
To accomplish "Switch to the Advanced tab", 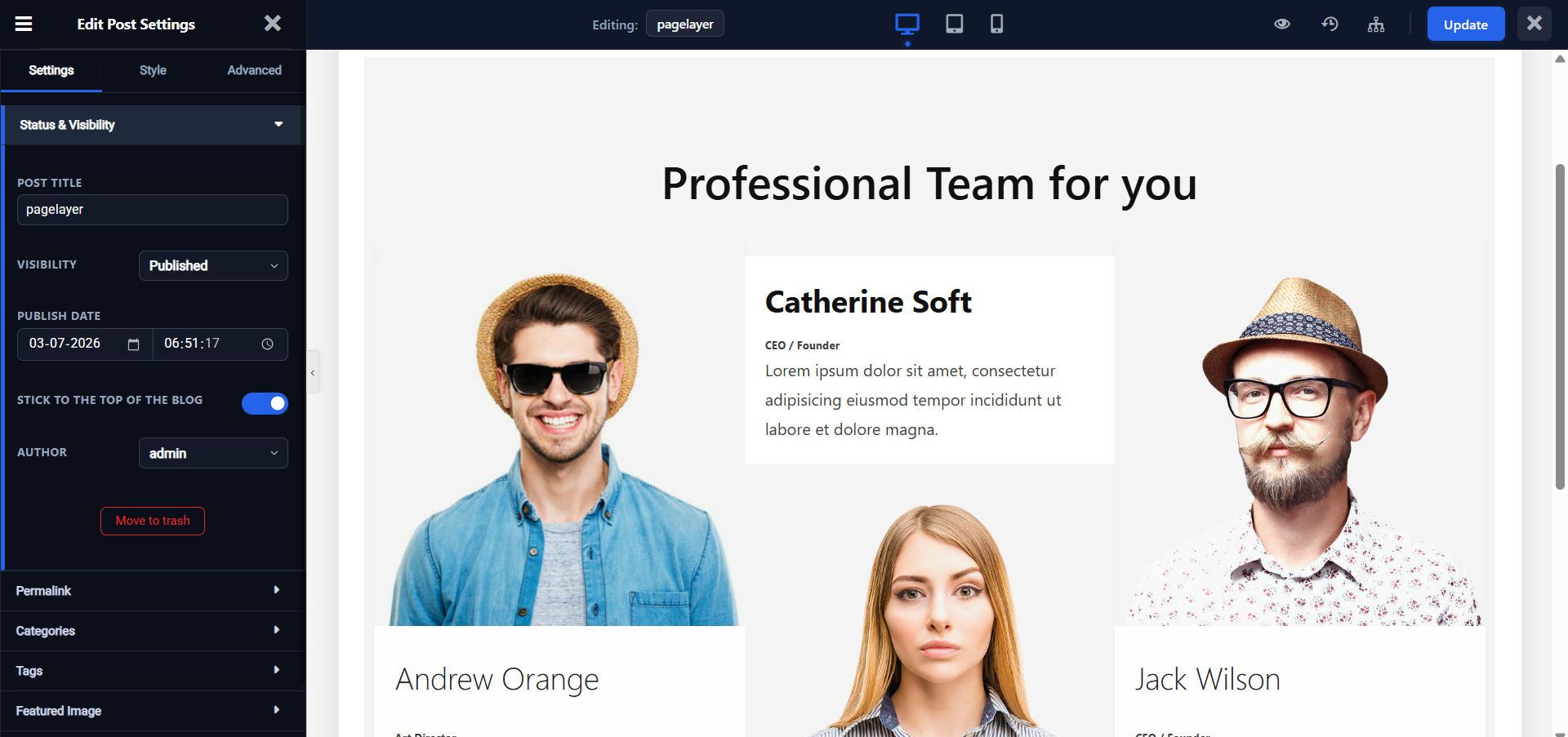I will (x=254, y=70).
